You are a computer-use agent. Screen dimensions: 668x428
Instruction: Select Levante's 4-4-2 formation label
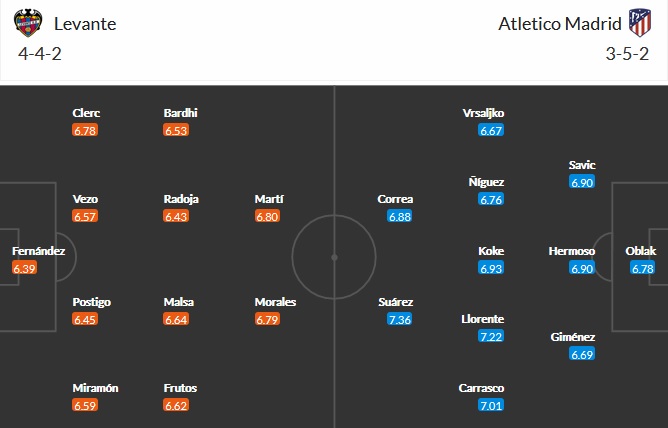pyautogui.click(x=38, y=53)
